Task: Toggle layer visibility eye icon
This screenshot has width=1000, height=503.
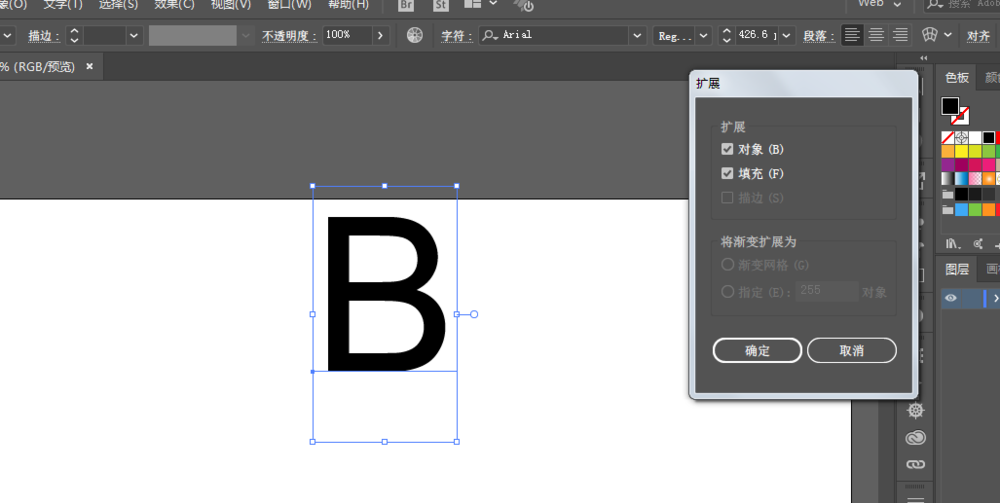Action: tap(950, 298)
